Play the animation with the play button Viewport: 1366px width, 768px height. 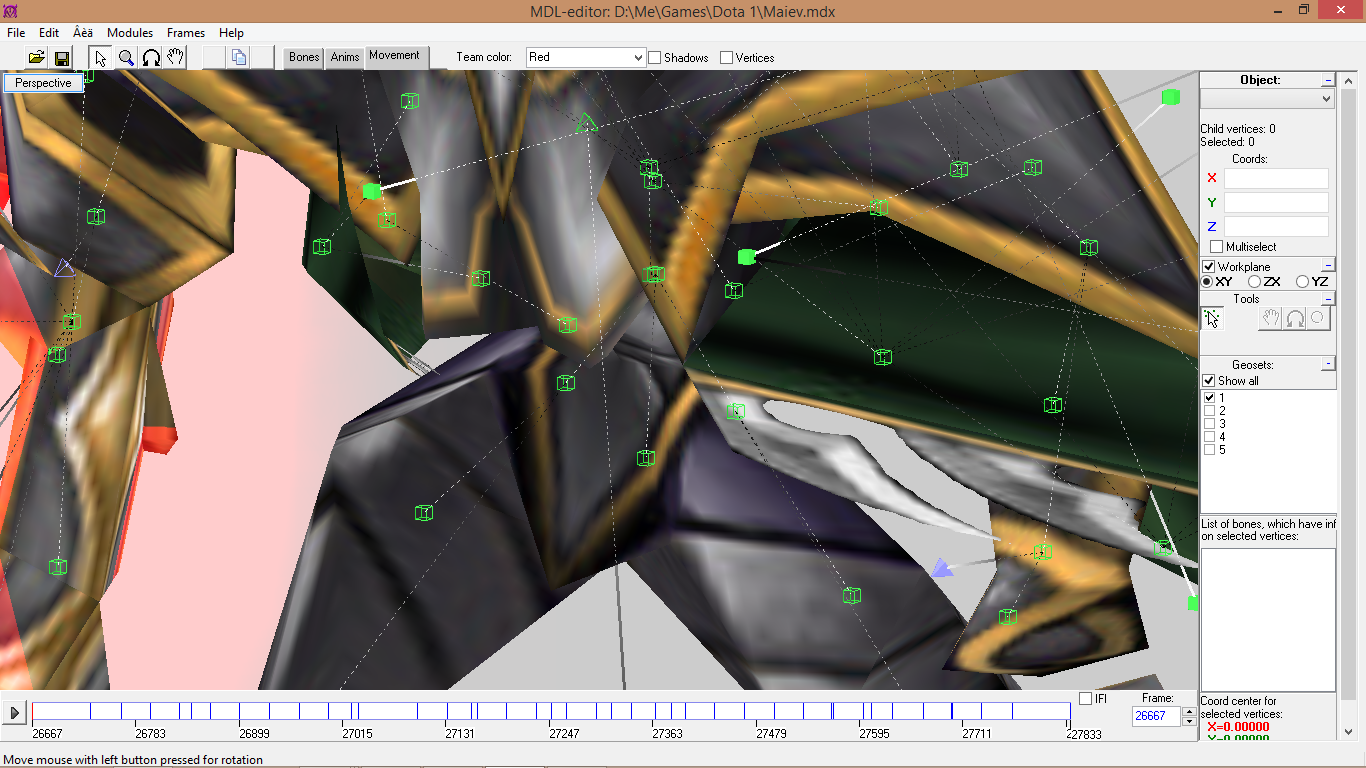[x=14, y=713]
